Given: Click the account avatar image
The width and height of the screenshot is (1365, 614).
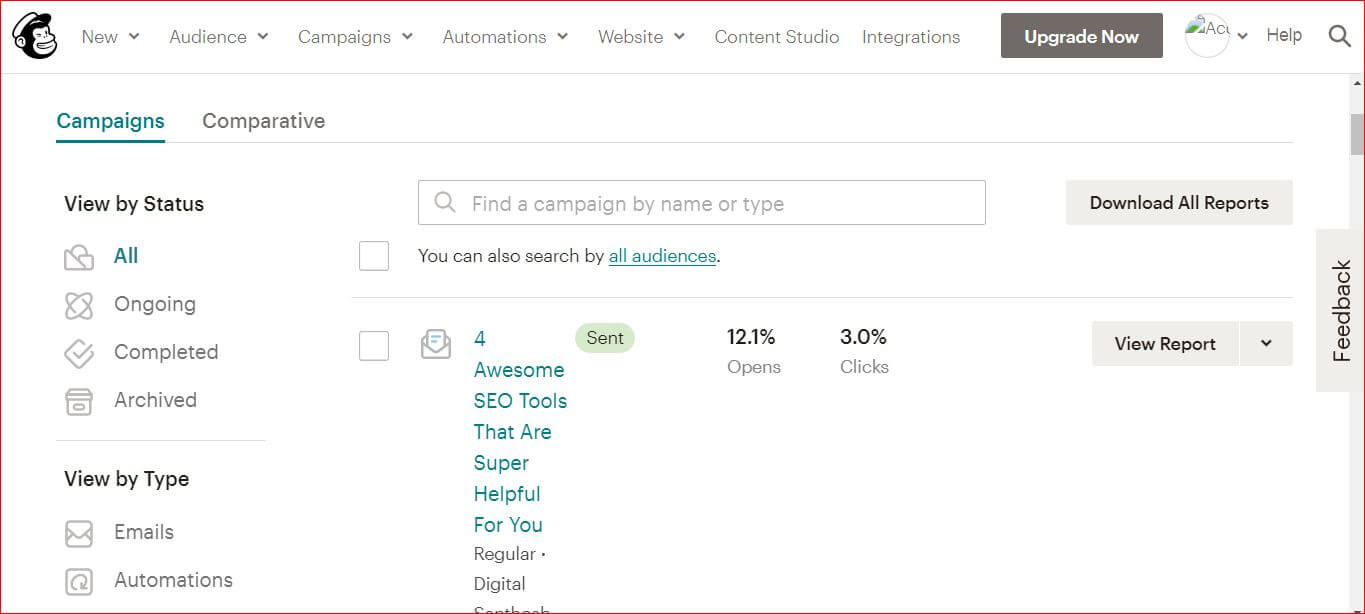Looking at the screenshot, I should click(x=1207, y=36).
